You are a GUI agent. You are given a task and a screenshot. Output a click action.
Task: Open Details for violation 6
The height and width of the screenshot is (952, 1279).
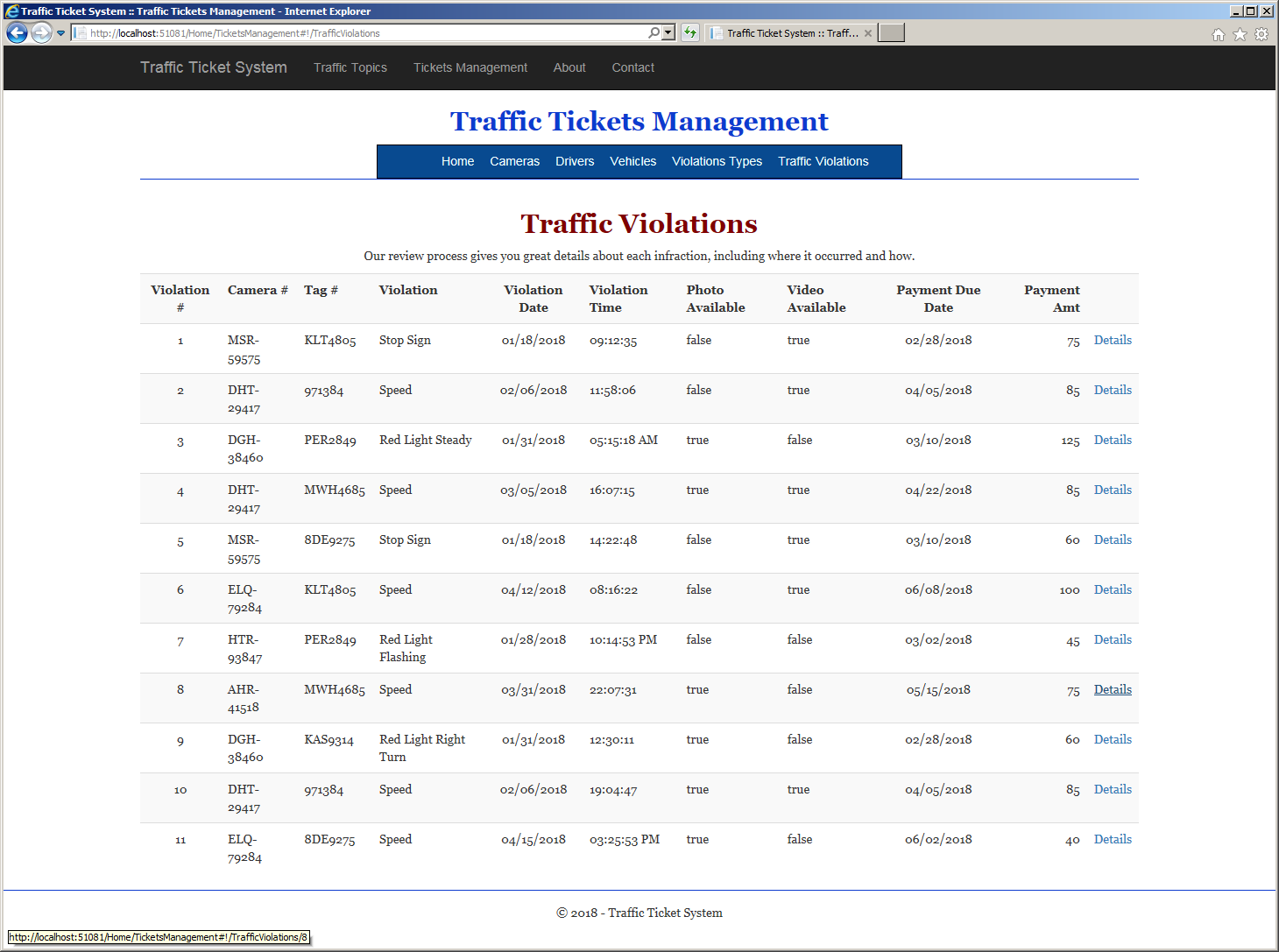pyautogui.click(x=1113, y=589)
